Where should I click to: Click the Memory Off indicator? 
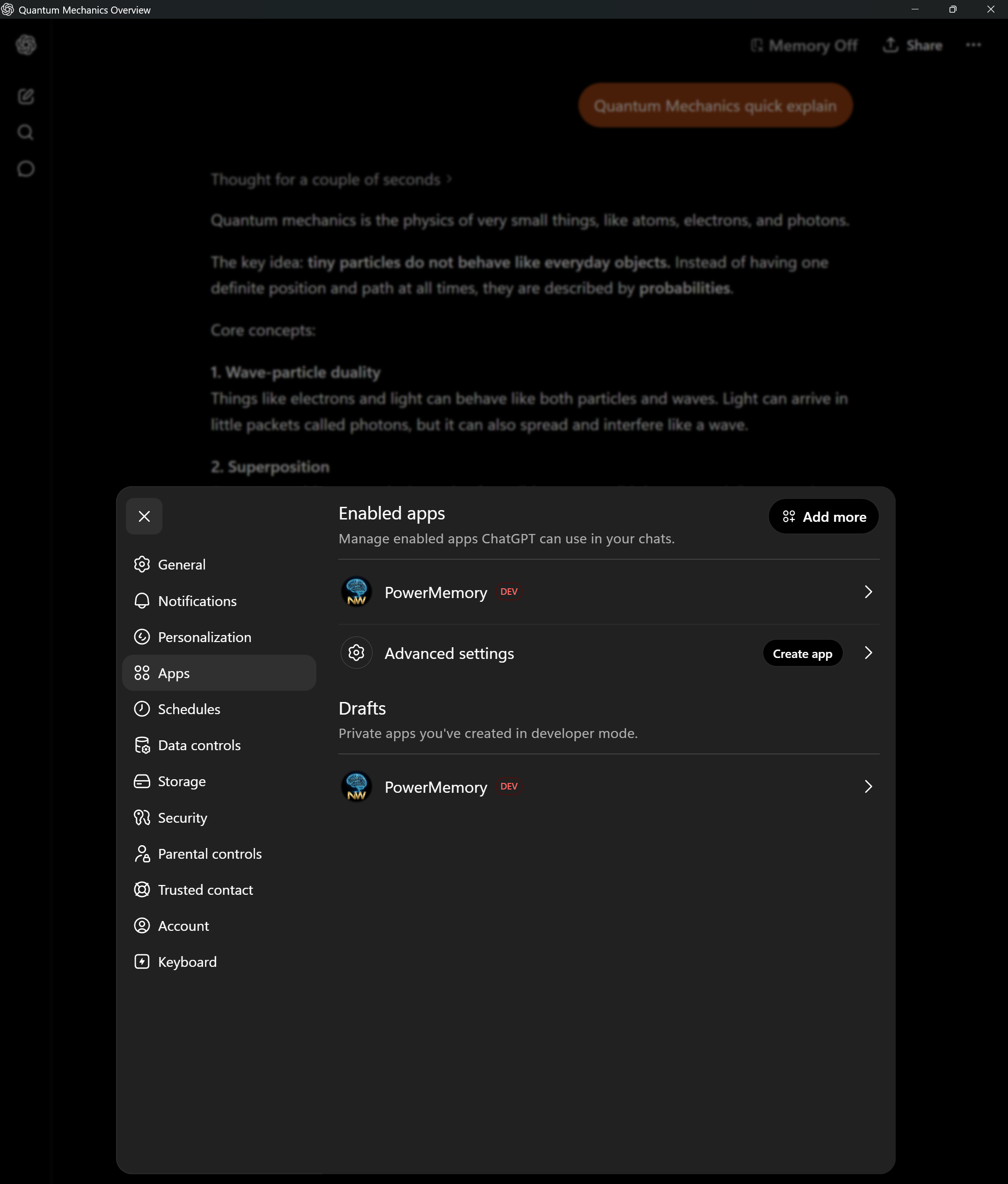[x=803, y=45]
